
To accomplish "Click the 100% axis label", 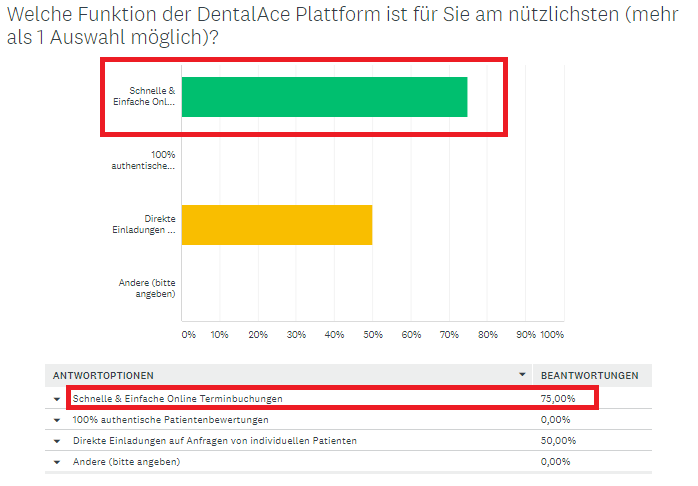I will coord(552,335).
